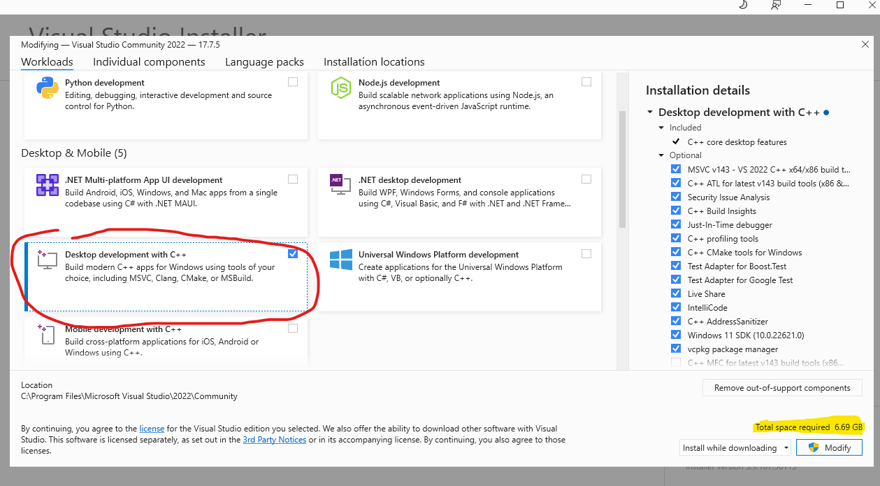Uncheck Live Share option
Viewport: 880px width, 486px height.
point(676,293)
